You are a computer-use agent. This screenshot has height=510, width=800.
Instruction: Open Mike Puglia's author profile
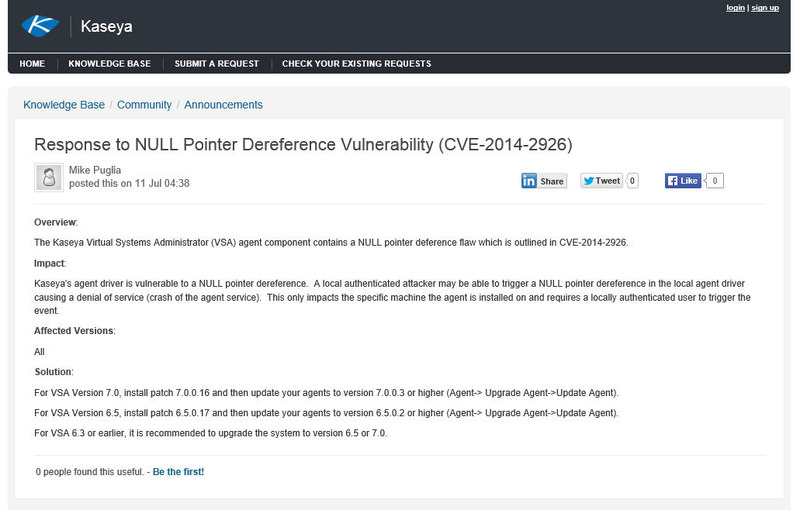tap(97, 170)
